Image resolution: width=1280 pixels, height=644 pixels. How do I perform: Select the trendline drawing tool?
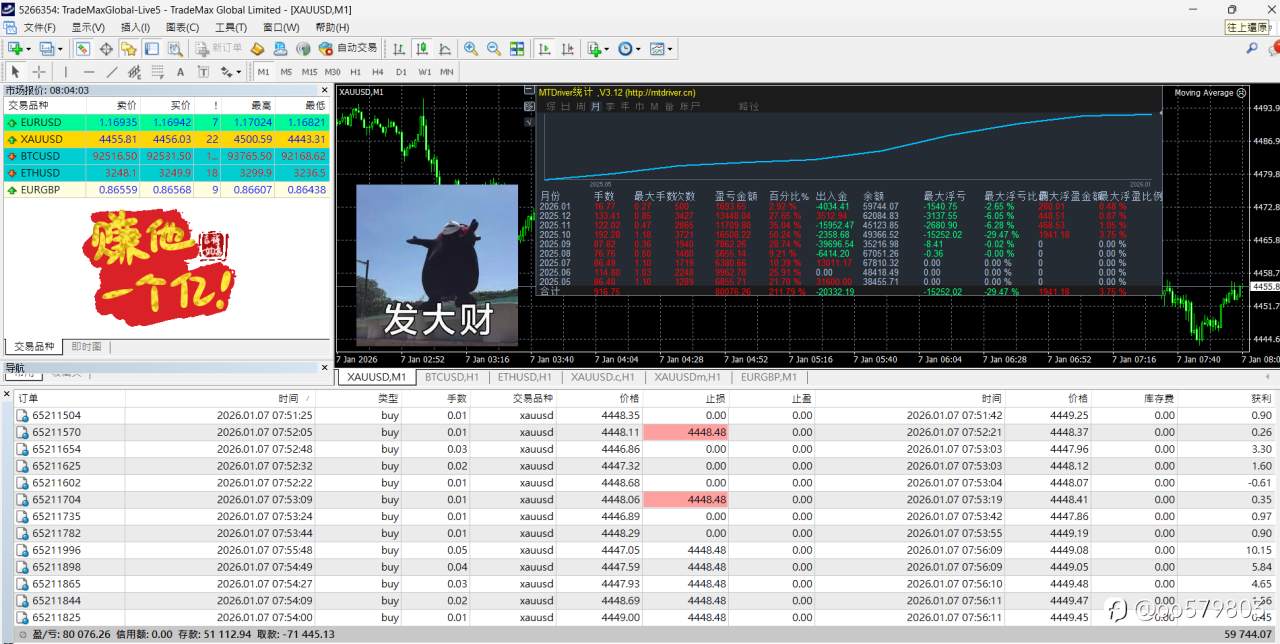pos(112,71)
